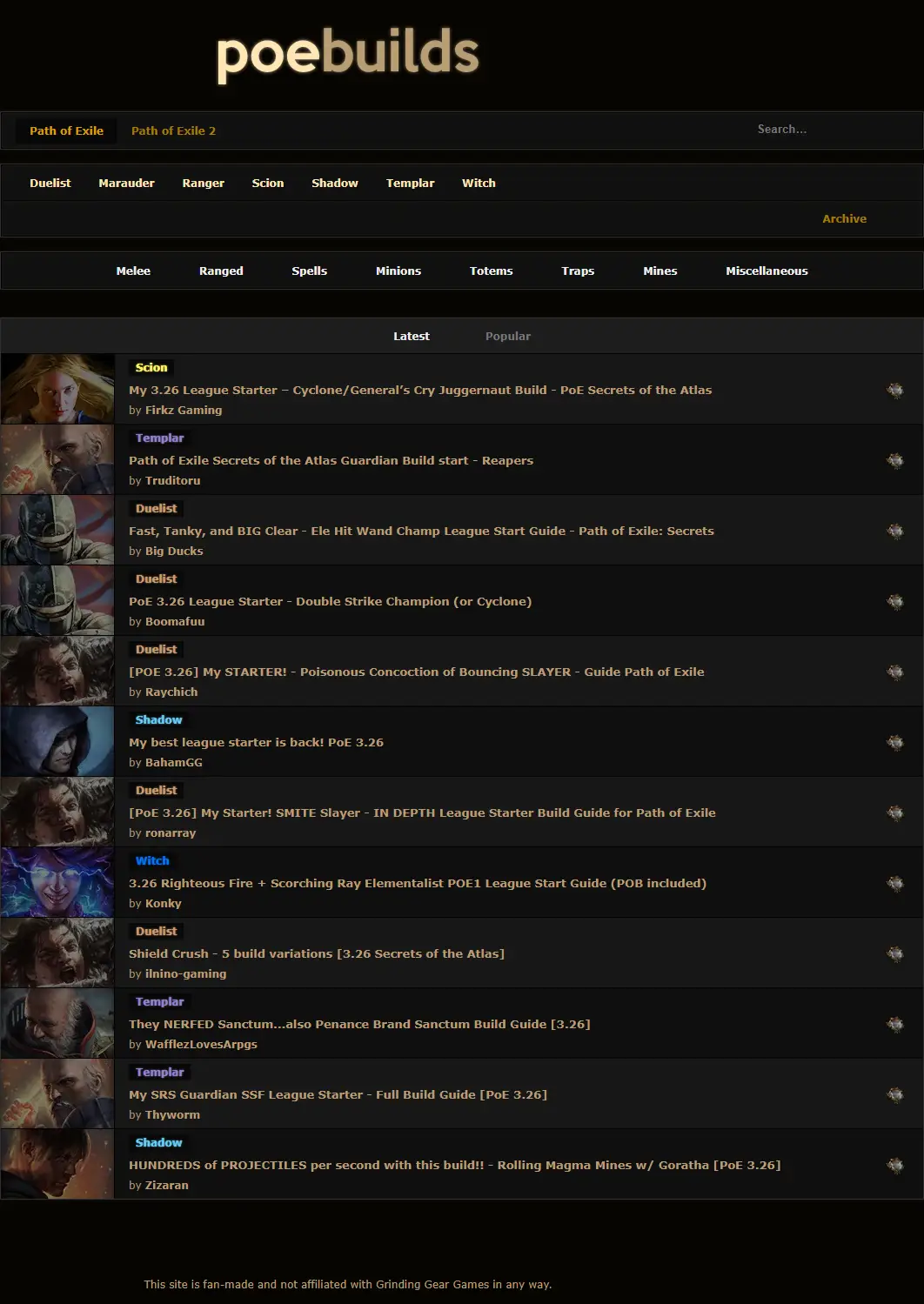Open the Shadow portrait thumbnail for Zizaran build

point(57,1164)
